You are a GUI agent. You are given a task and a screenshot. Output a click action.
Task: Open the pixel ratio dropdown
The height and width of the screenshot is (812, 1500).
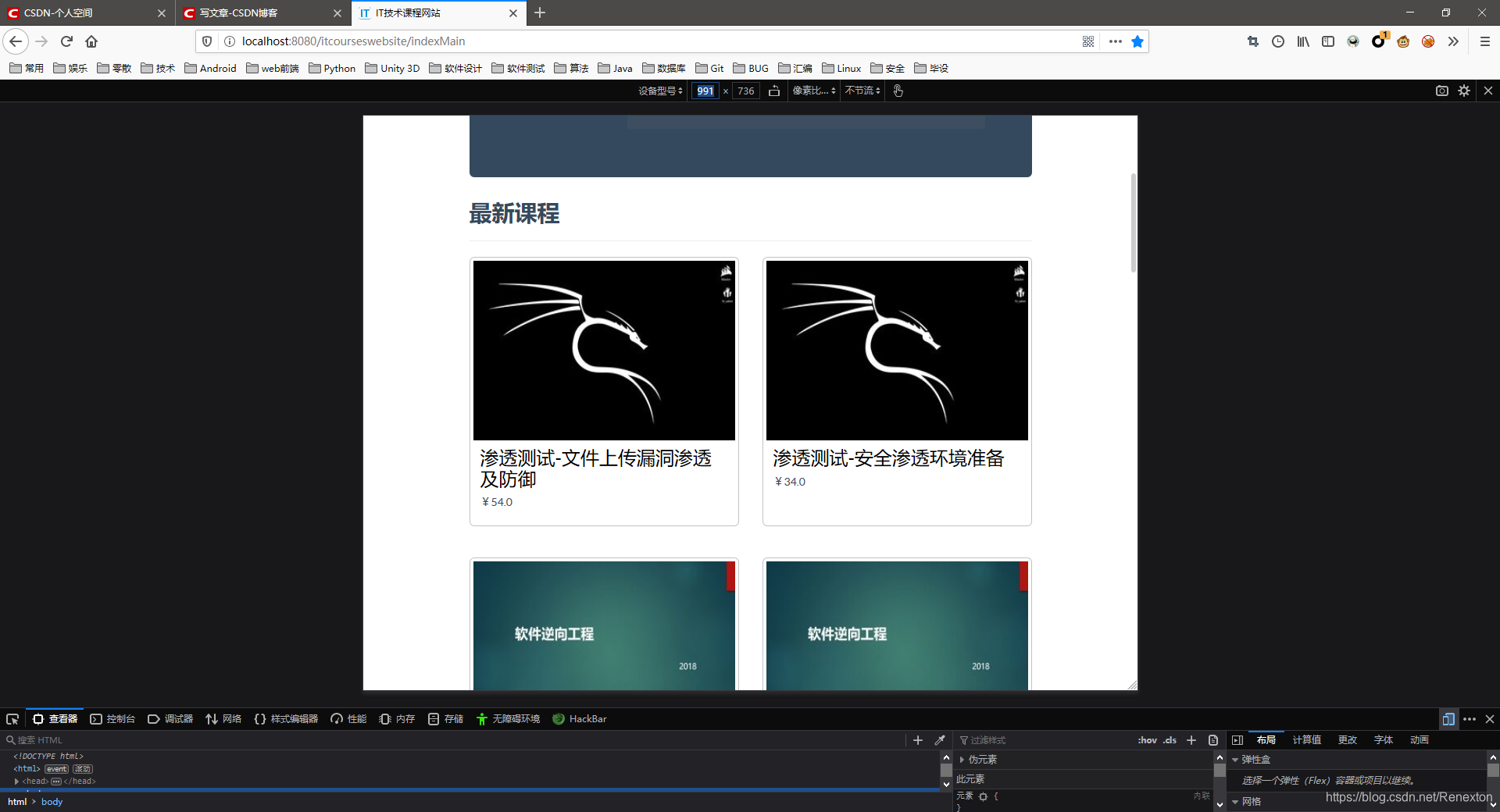pos(814,91)
